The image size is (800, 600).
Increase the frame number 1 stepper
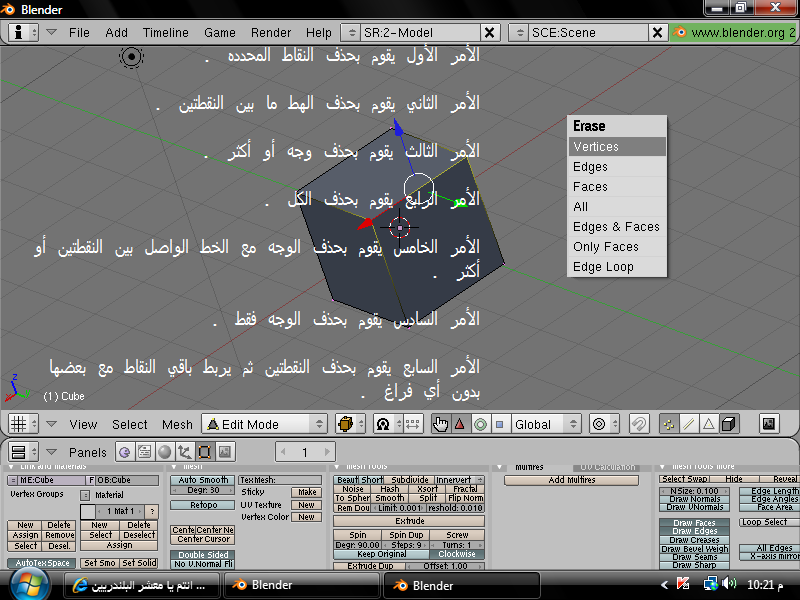coord(327,452)
